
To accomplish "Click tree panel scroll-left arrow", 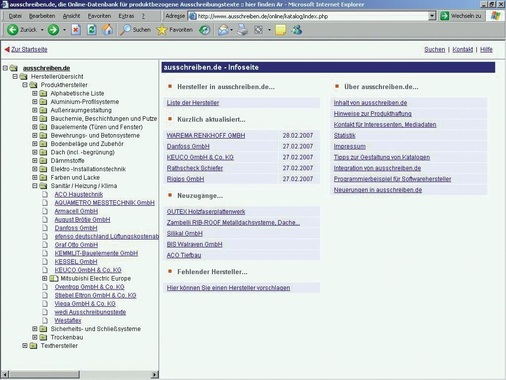I will tap(5, 374).
